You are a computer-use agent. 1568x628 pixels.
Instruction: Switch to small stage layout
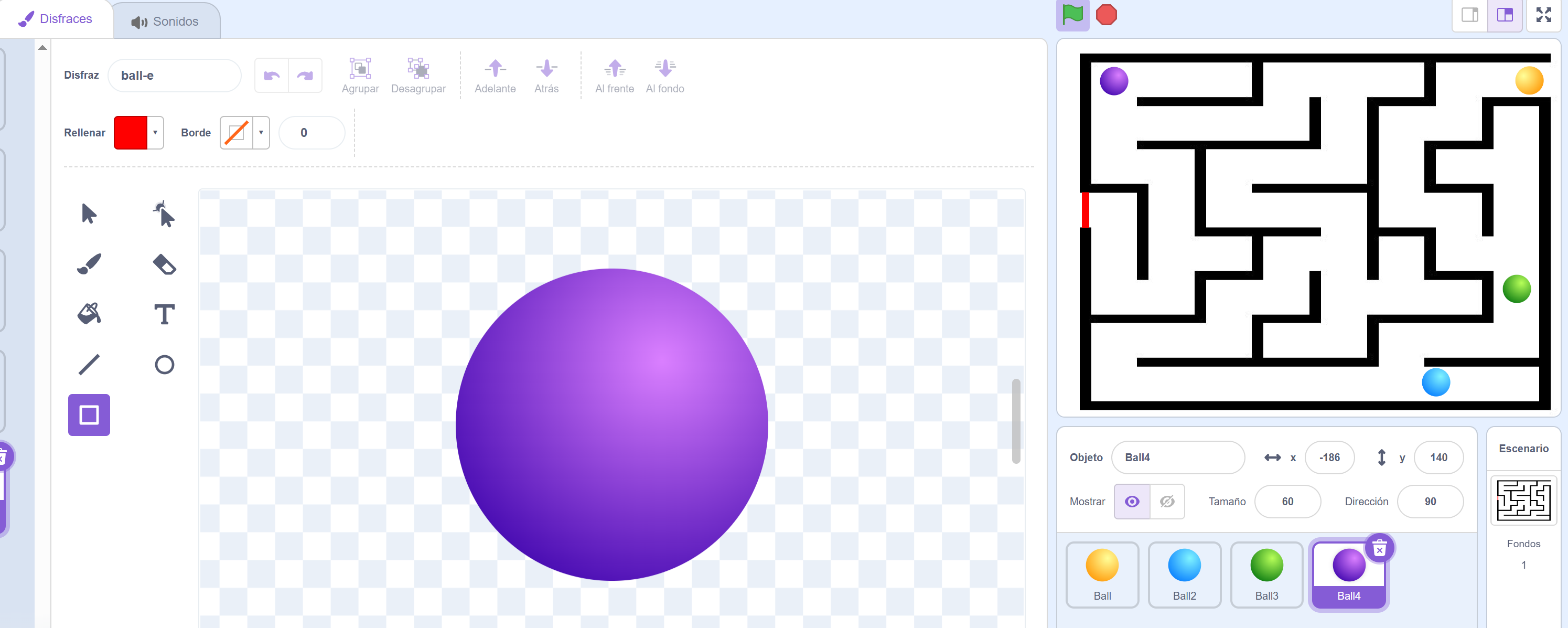(1470, 15)
